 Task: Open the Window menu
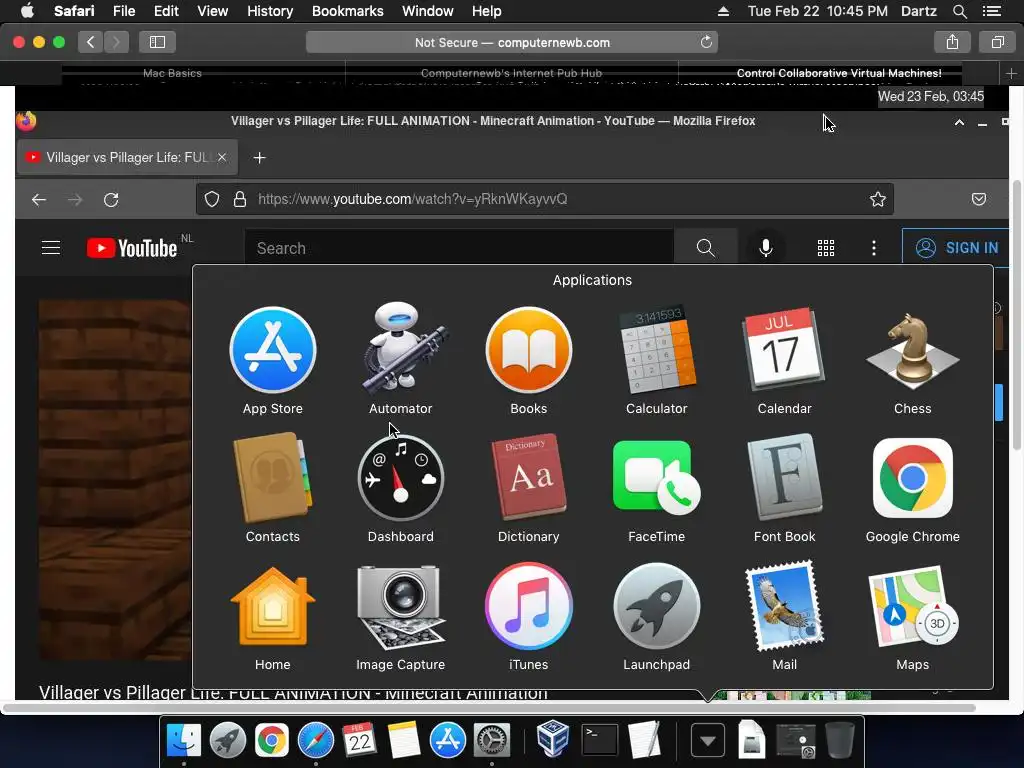click(x=427, y=11)
